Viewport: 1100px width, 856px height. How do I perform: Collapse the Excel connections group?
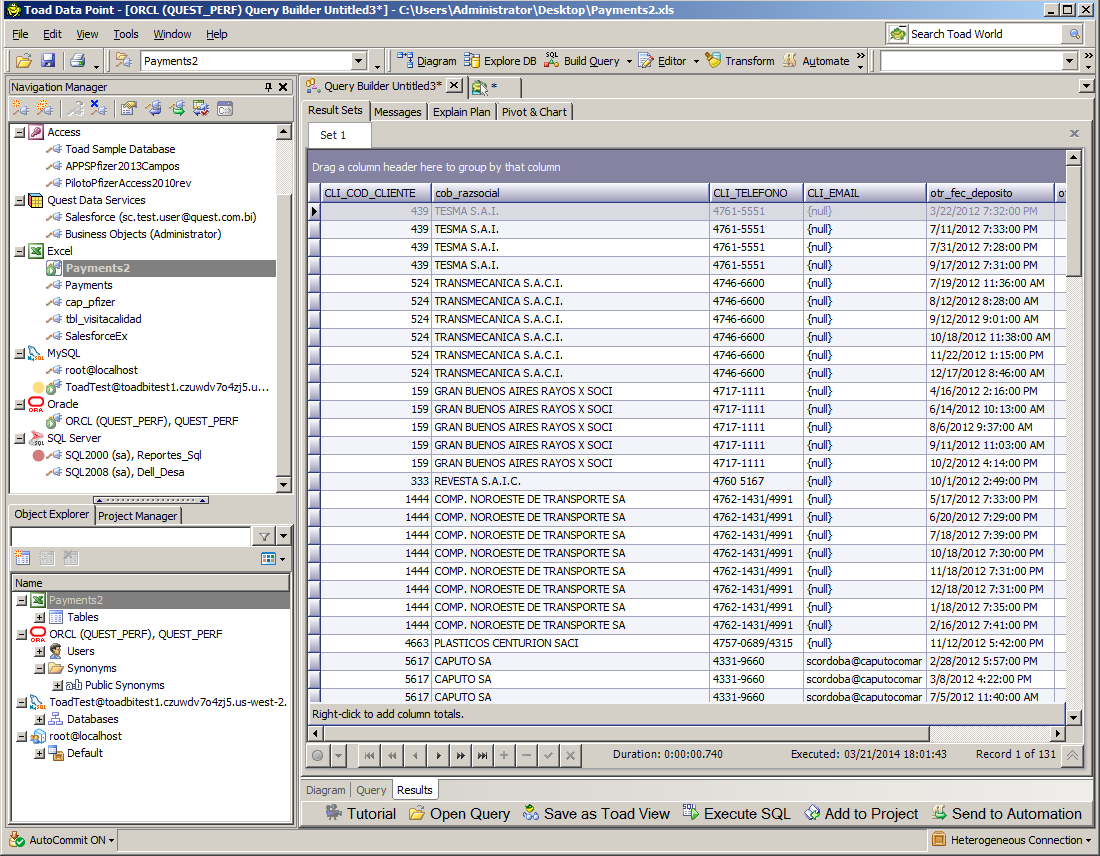click(20, 251)
